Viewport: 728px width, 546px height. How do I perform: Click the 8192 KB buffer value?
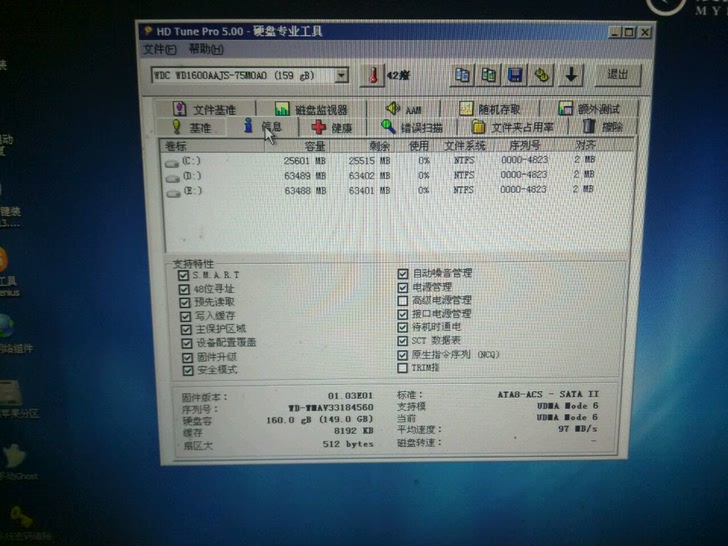click(x=353, y=431)
